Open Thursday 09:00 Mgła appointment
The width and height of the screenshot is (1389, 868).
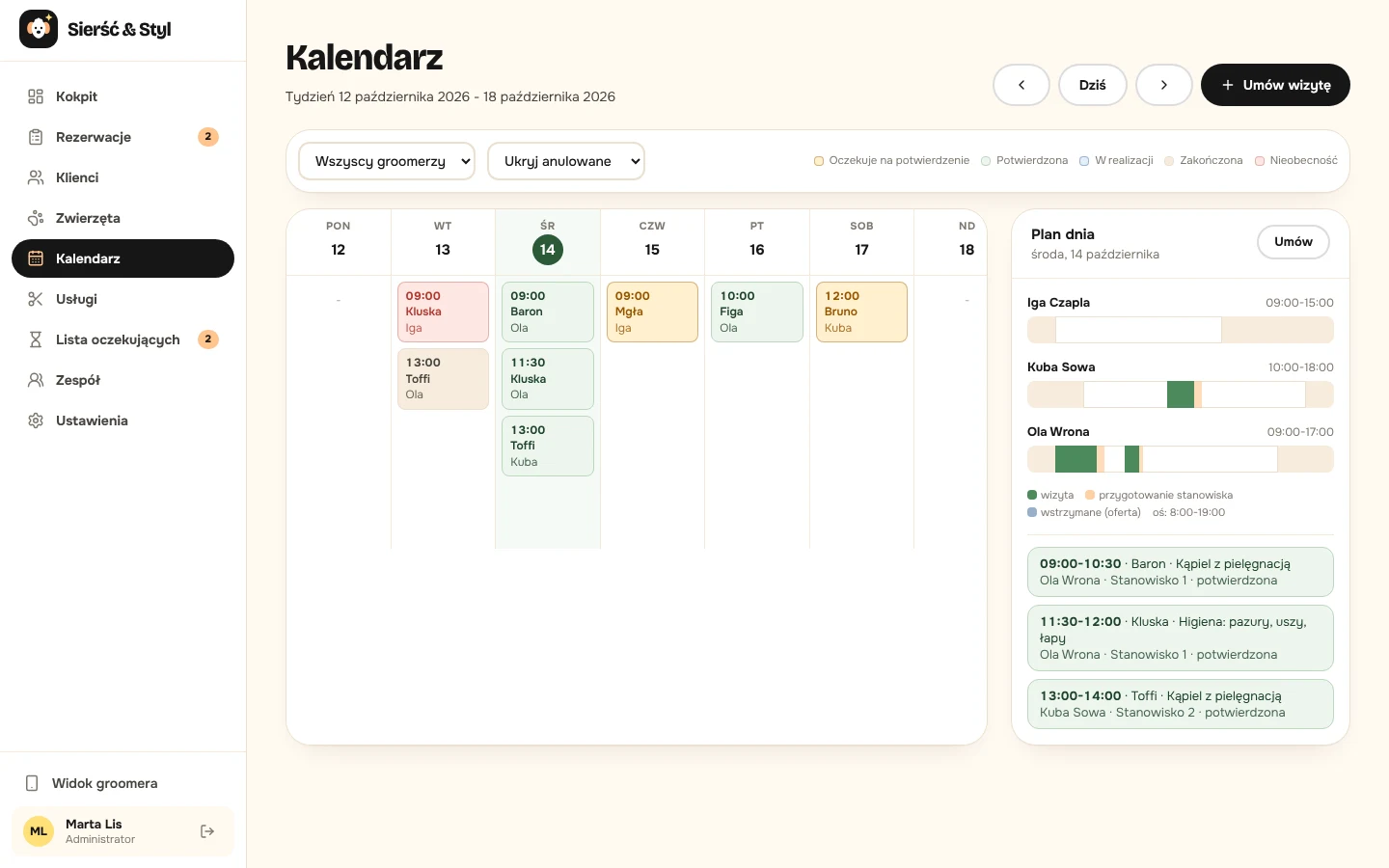pos(652,312)
